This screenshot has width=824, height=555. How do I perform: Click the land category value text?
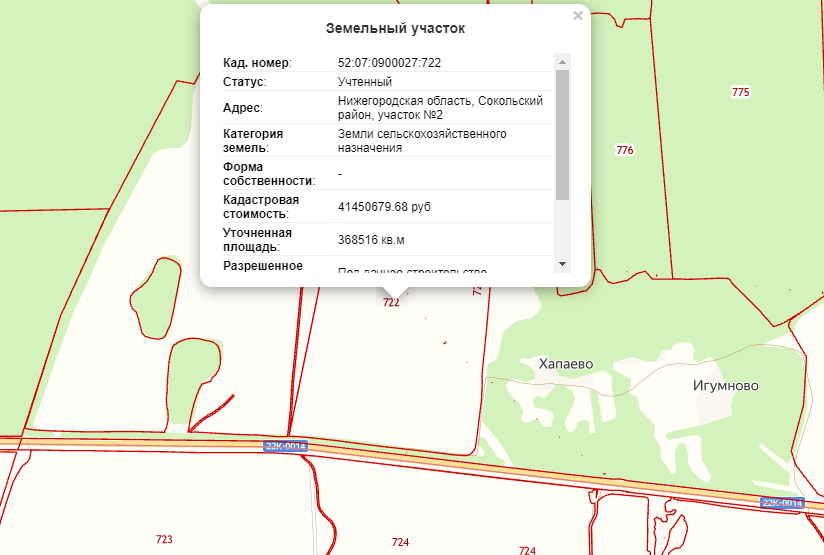[x=422, y=141]
